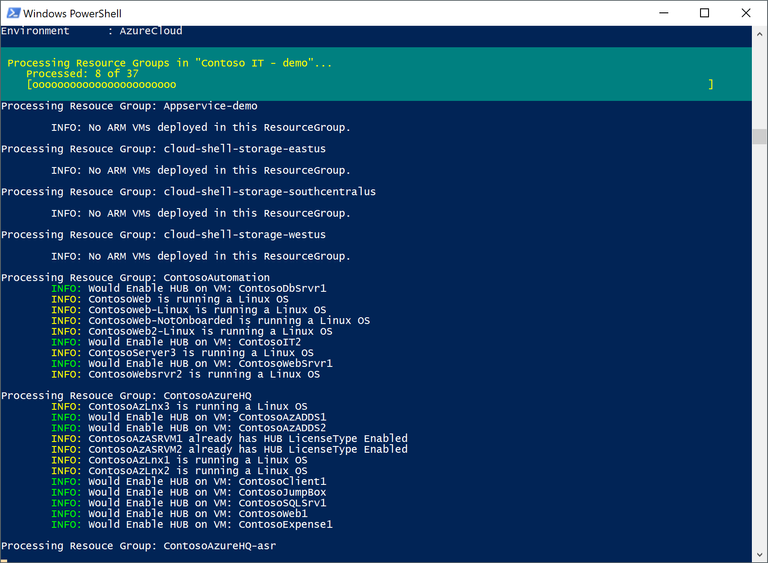Click the cloud-shell-storage-eastus line
Viewport: 768px width, 563px height.
coord(163,149)
